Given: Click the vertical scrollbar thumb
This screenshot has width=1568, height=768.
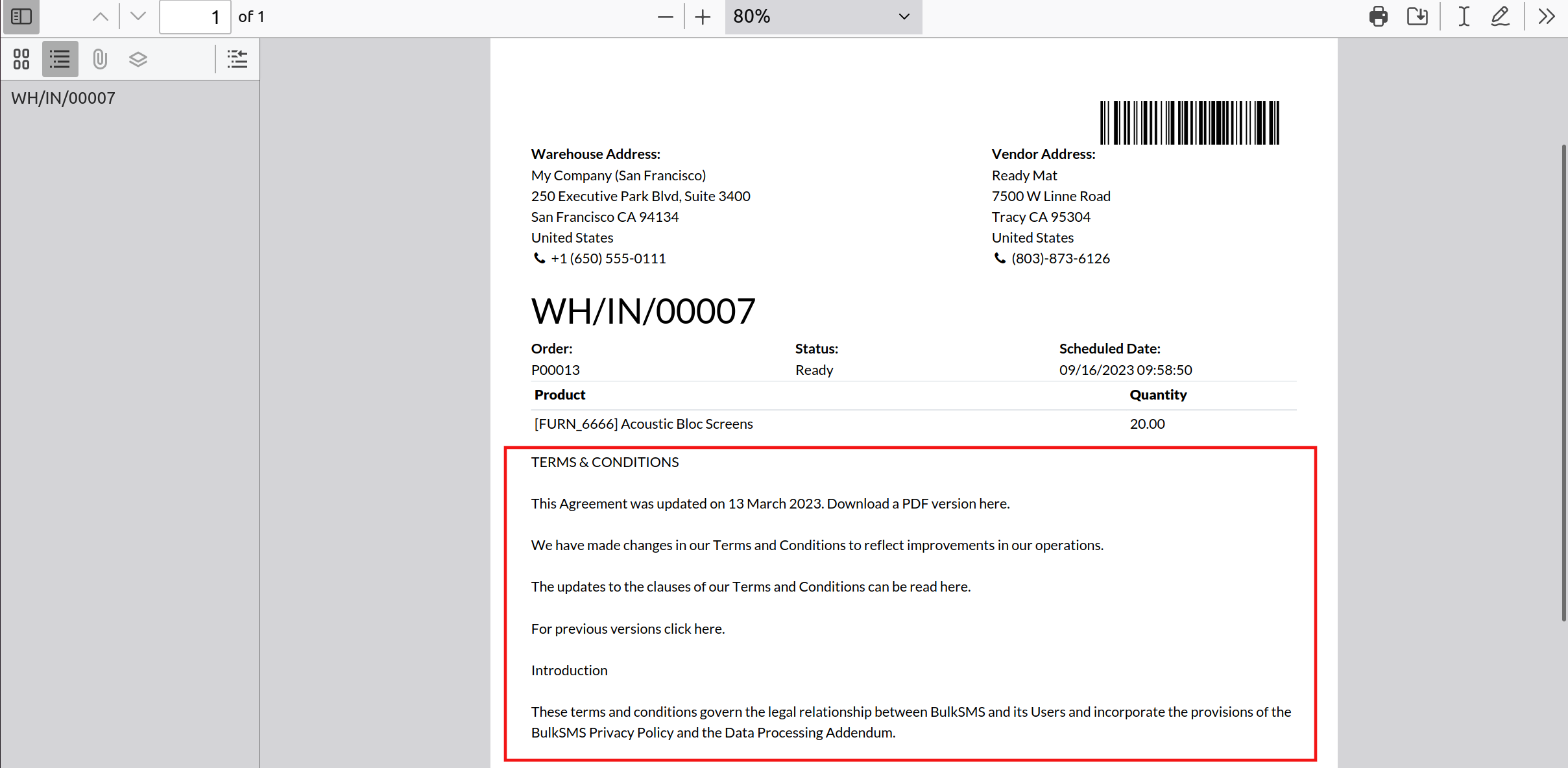Looking at the screenshot, I should 1563,383.
